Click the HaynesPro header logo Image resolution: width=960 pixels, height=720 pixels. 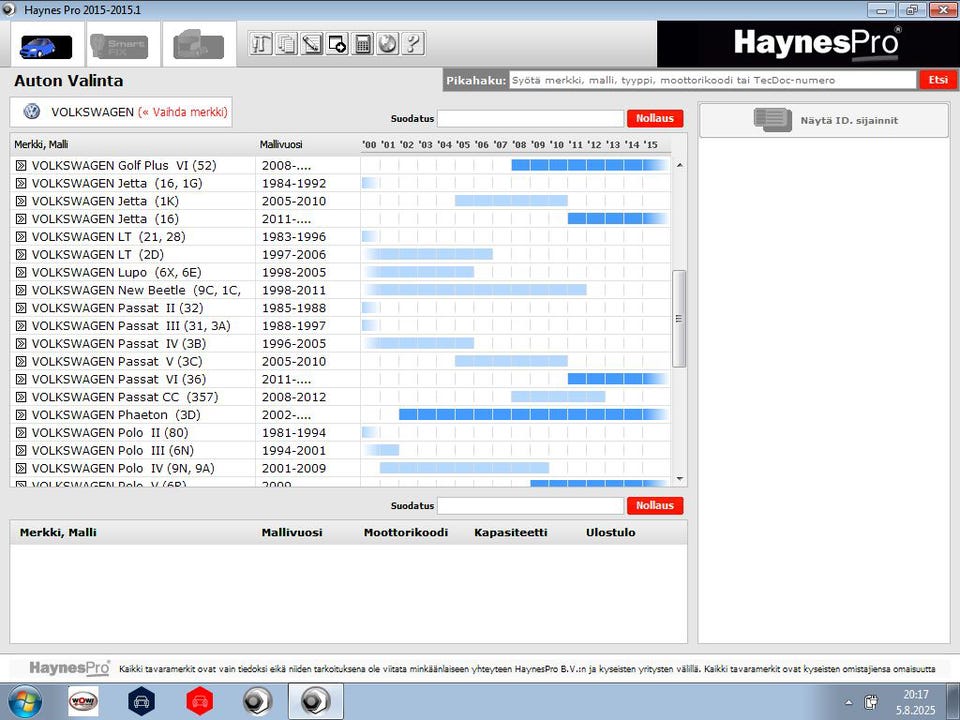818,44
